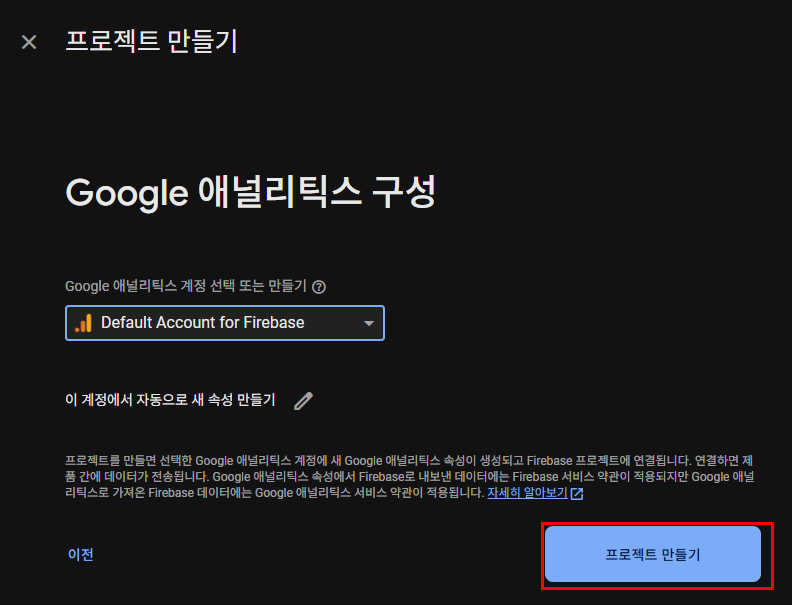Close the project creation dialog with X
792x605 pixels.
click(29, 42)
